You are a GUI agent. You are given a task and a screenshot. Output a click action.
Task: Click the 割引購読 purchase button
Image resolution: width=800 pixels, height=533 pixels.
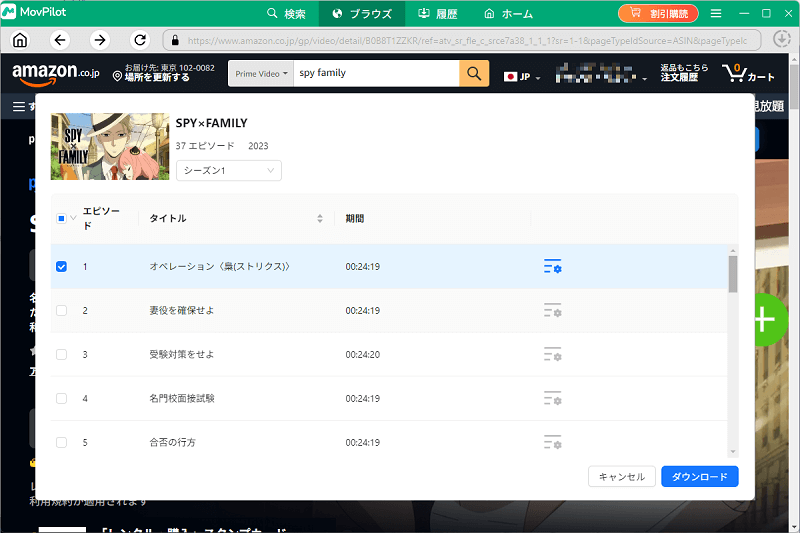[x=658, y=13]
